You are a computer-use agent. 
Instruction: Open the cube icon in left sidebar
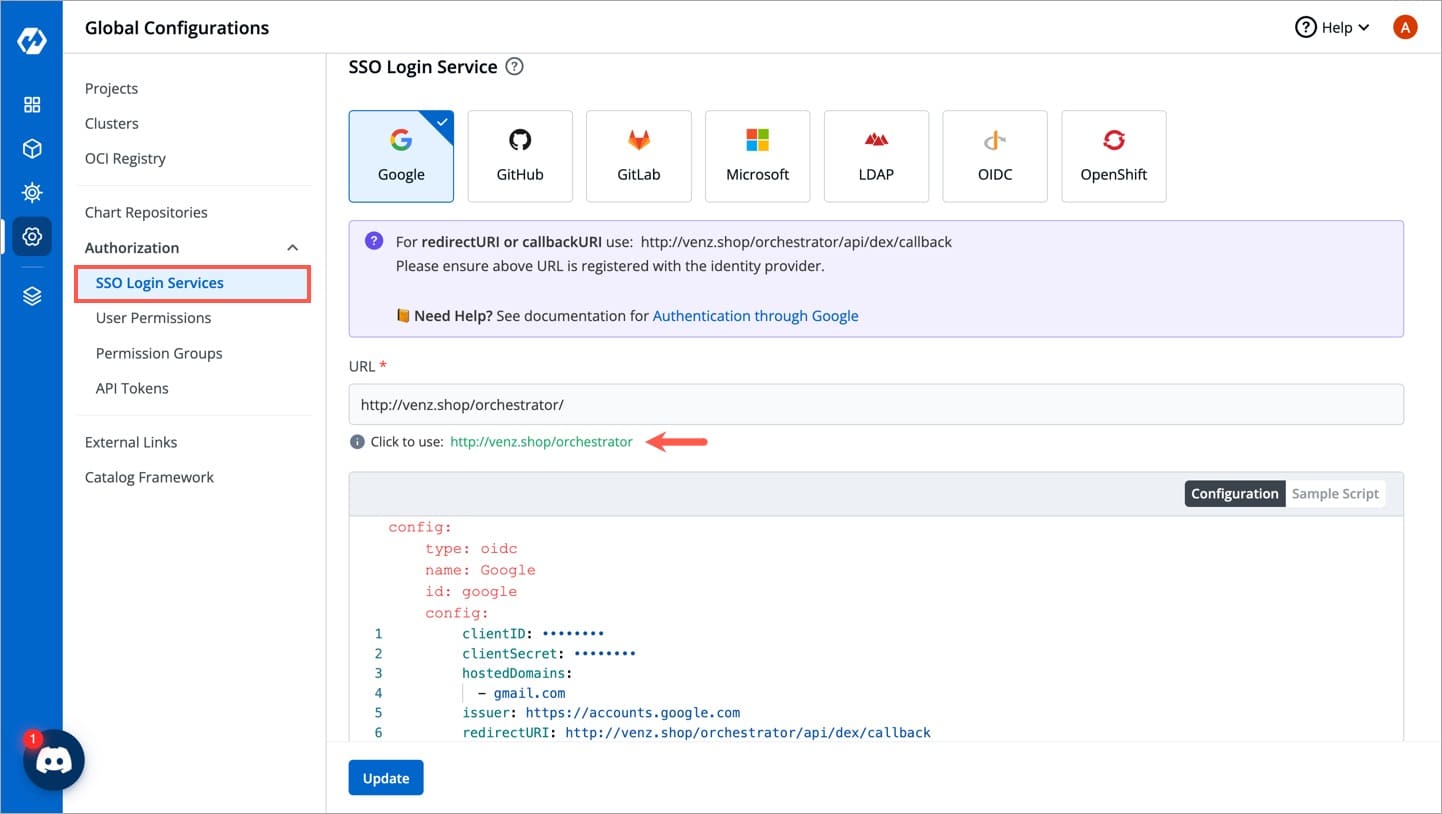[x=32, y=149]
